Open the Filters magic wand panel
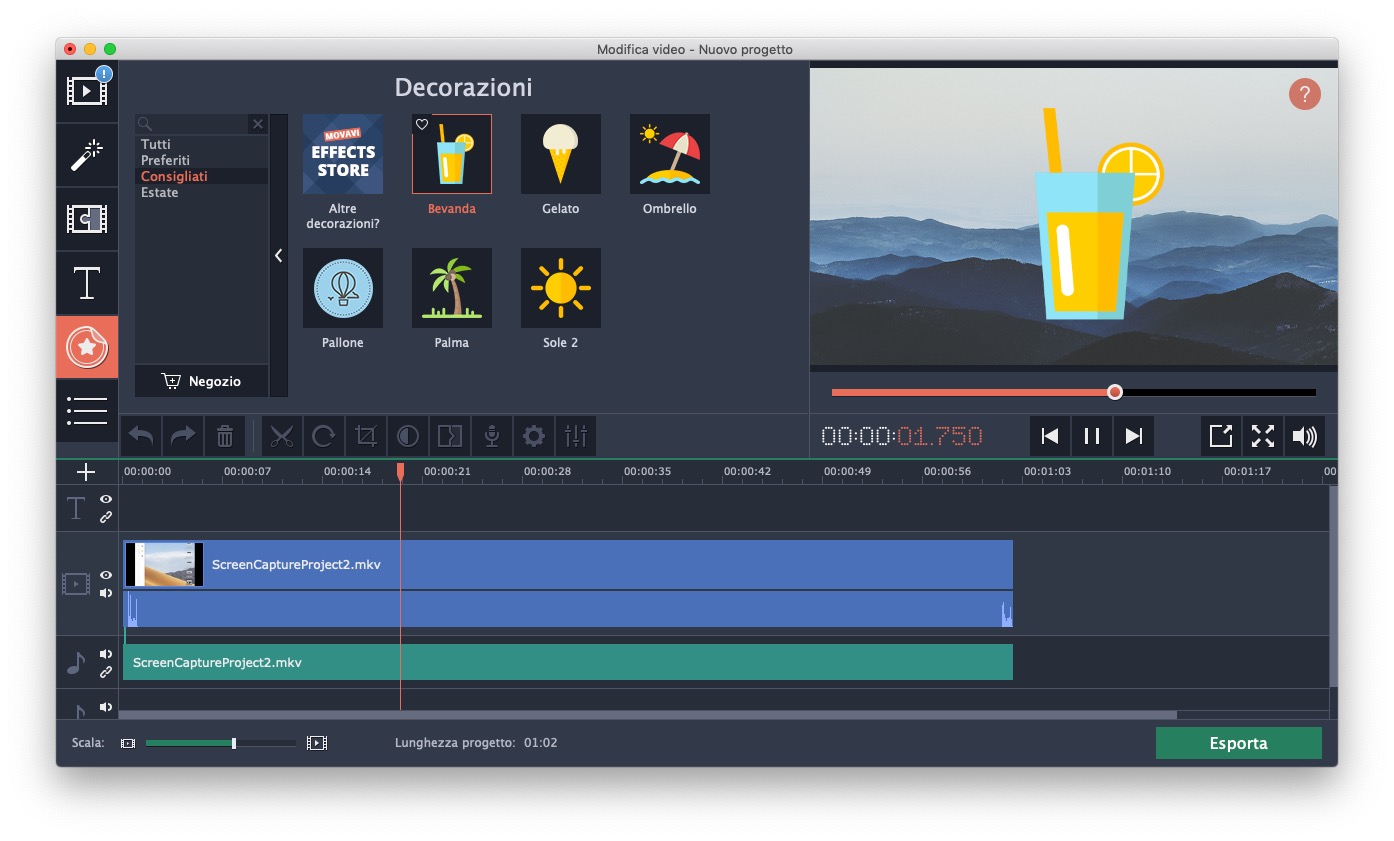The image size is (1394, 841). (x=87, y=155)
